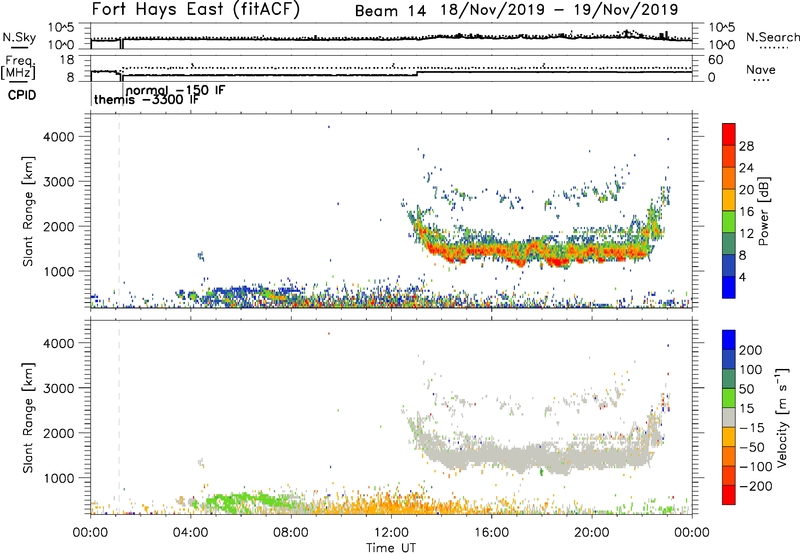Click the '12:00' time axis tick label
The image size is (800, 554).
(391, 533)
